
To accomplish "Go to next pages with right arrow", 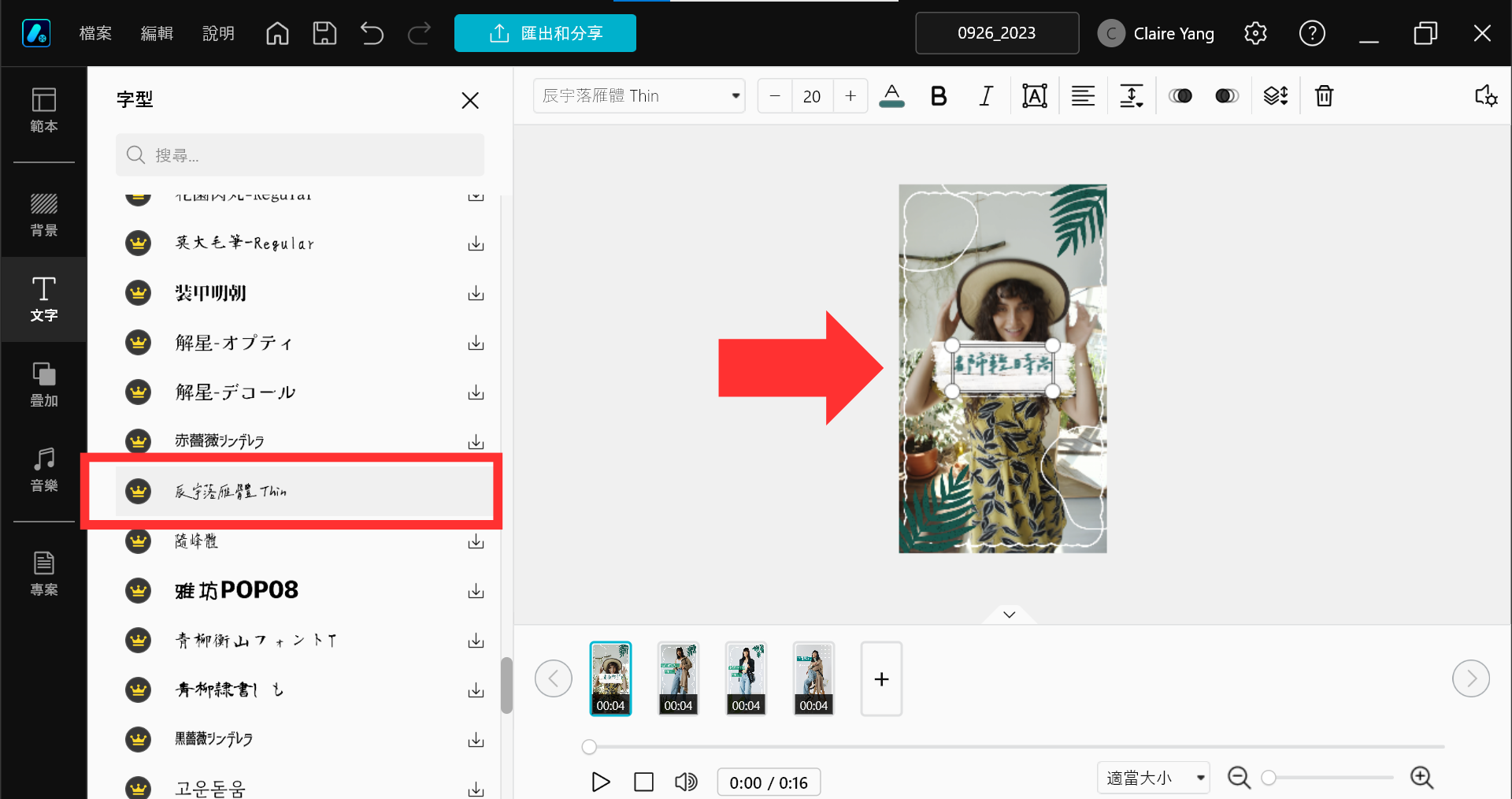I will (1470, 678).
